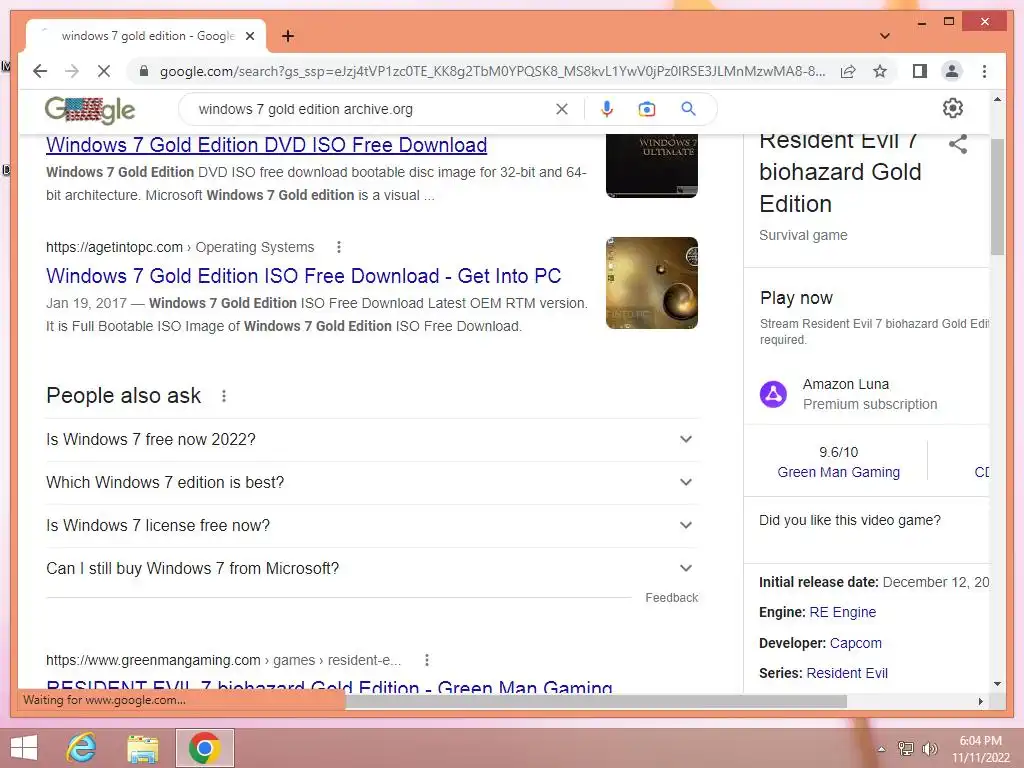This screenshot has width=1024, height=768.
Task: Click in the Google search input field
Action: 372,109
